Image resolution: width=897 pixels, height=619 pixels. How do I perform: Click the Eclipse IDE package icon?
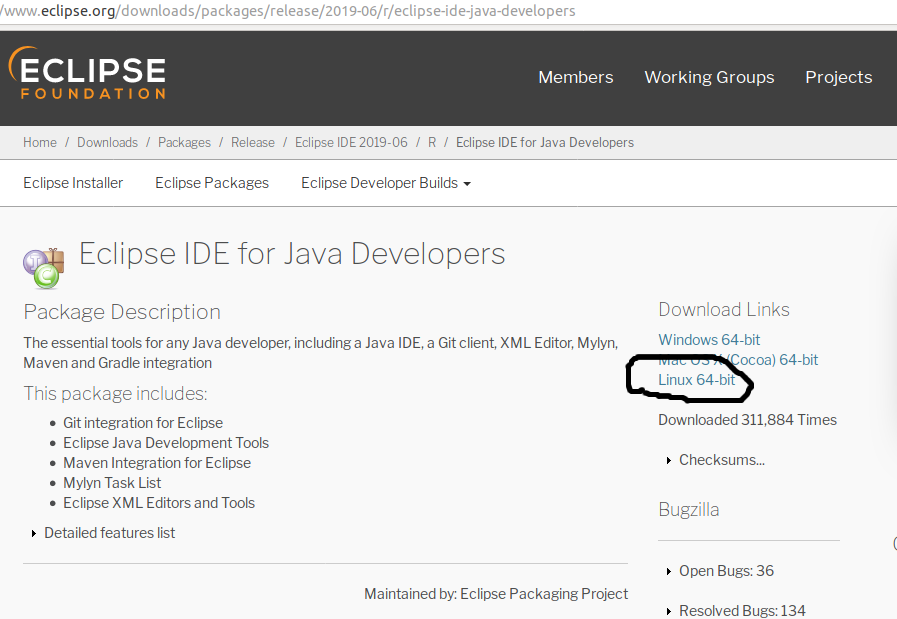[x=43, y=268]
